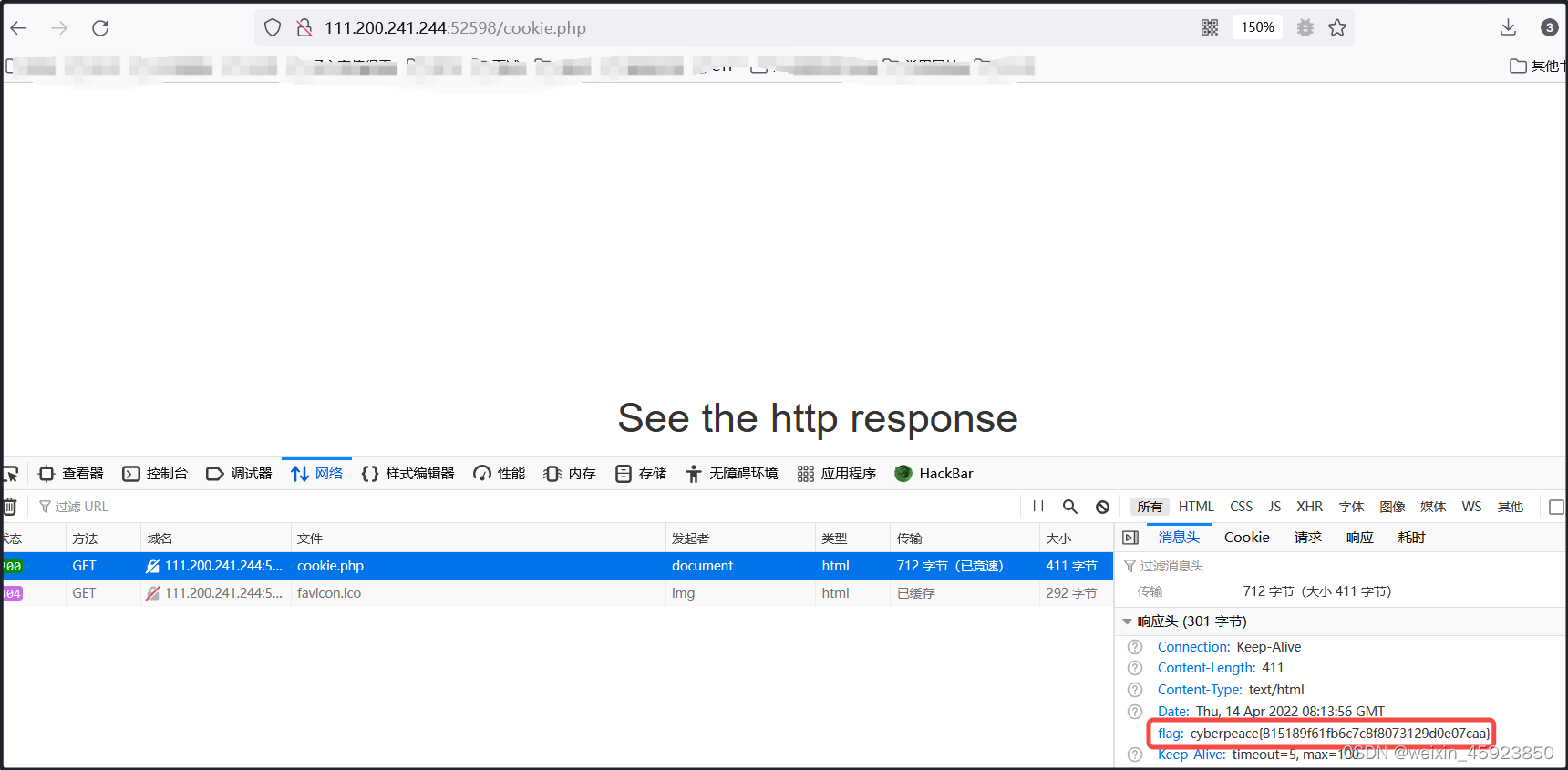This screenshot has height=770, width=1568.
Task: Bookmark this page with the star
Action: pos(1337,27)
